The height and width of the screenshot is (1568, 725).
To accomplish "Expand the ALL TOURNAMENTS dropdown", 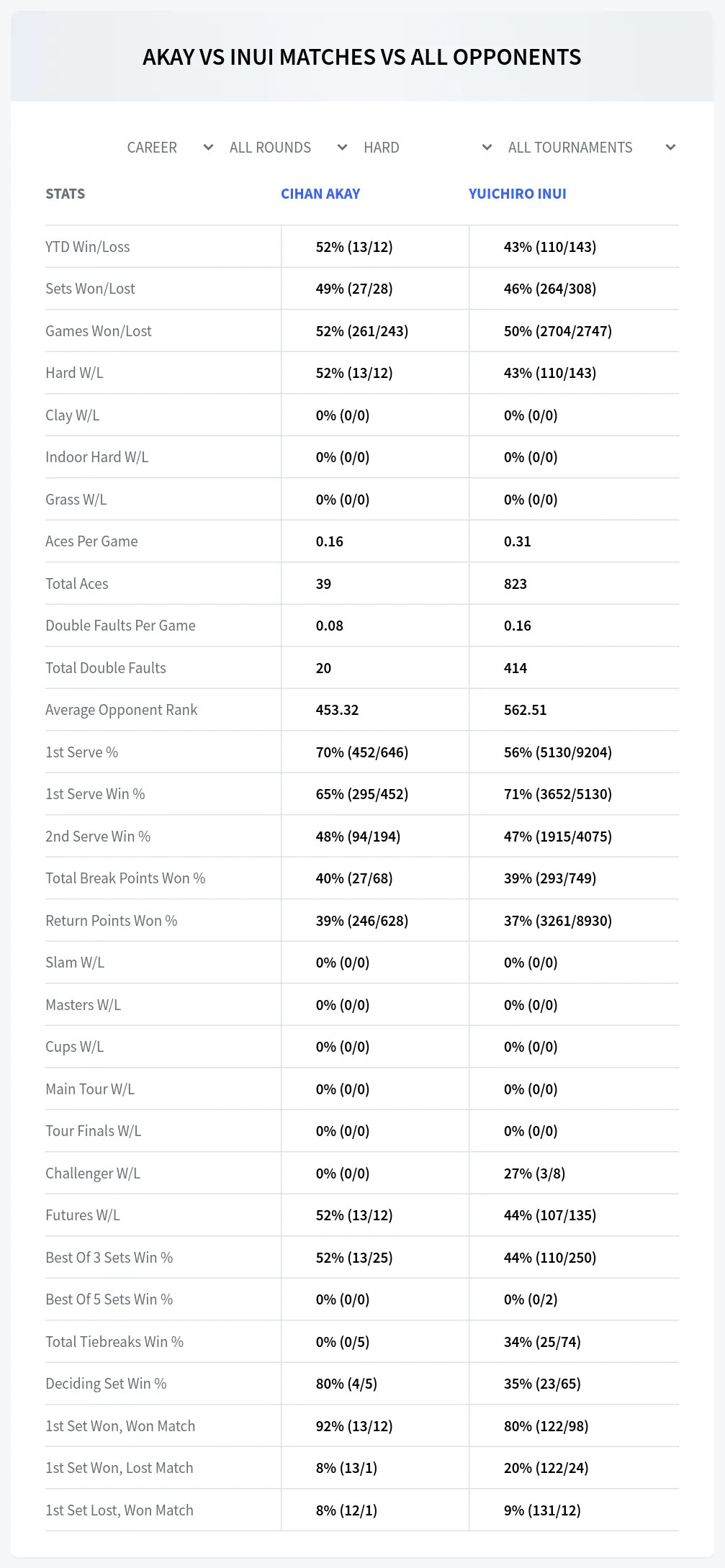I will click(x=591, y=148).
